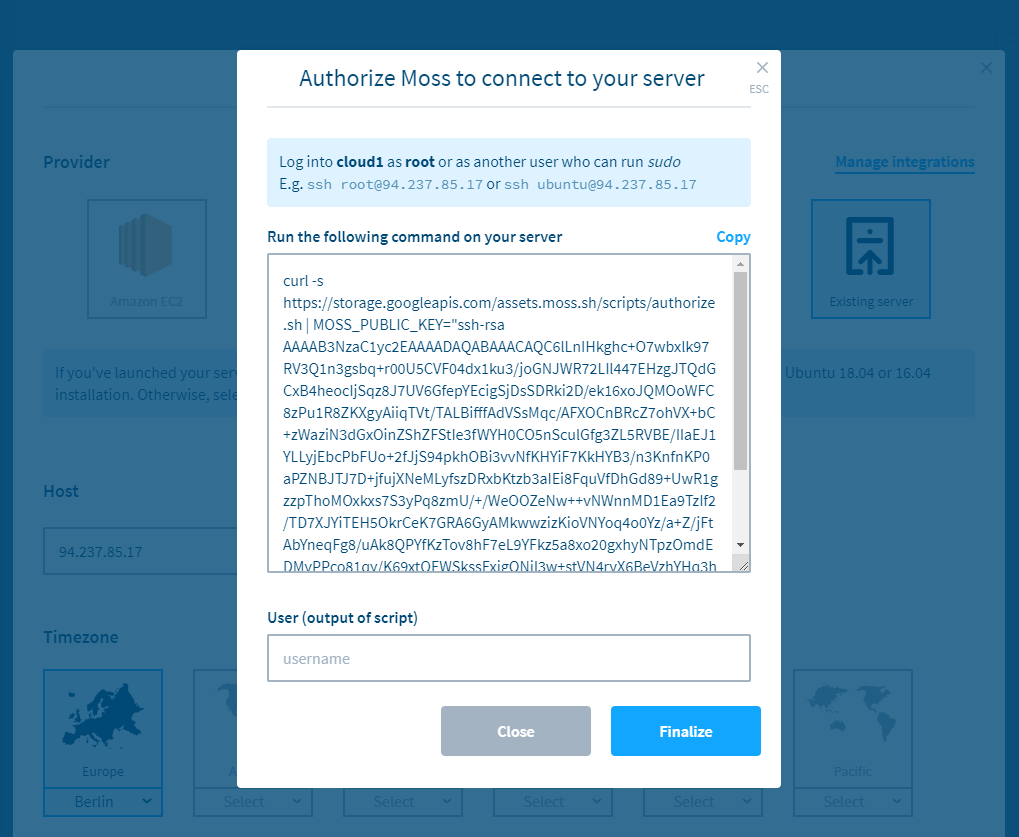
Task: Close the background server panel with X
Action: 986,68
